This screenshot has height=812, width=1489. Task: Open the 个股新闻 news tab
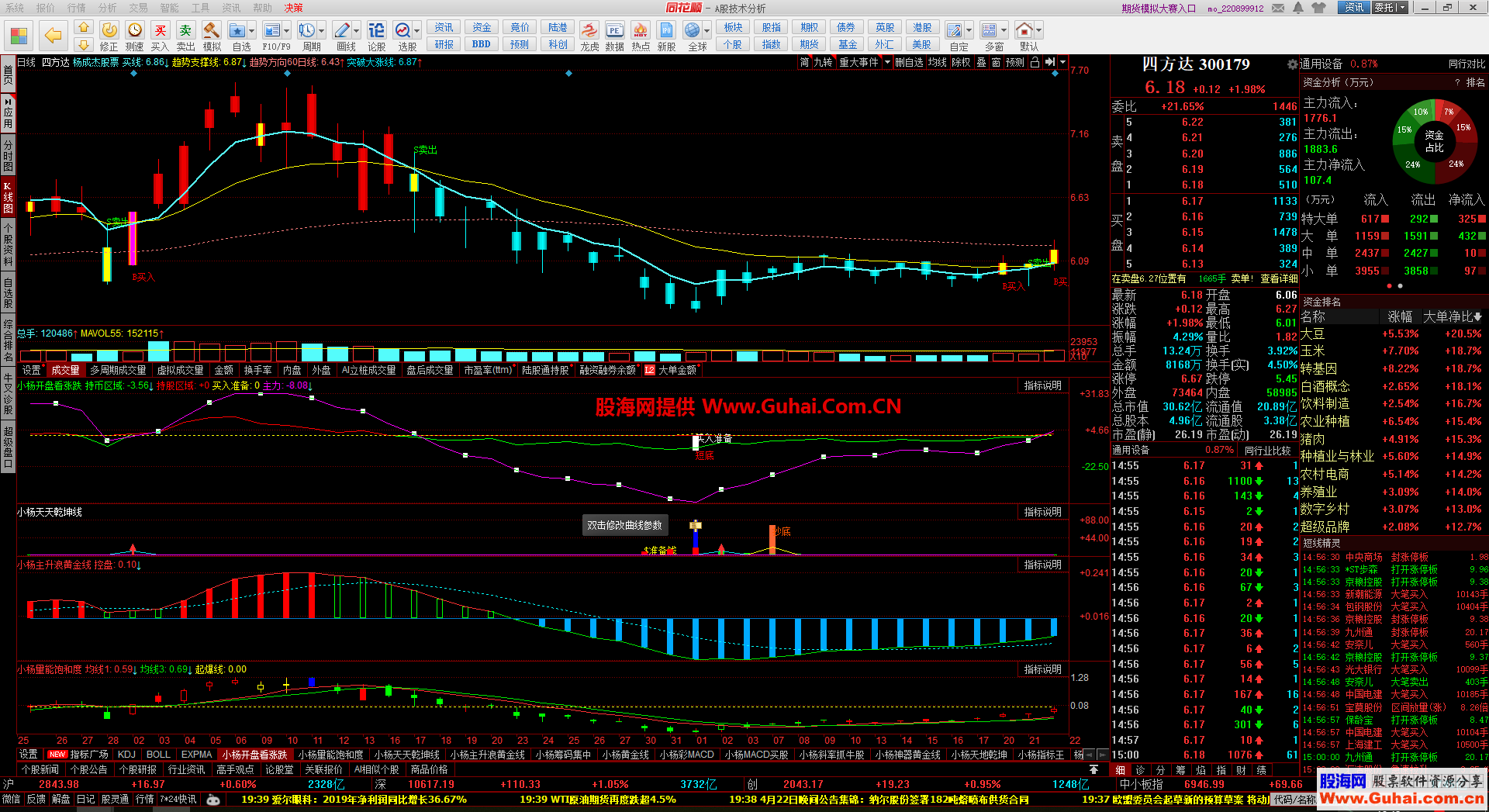40,769
